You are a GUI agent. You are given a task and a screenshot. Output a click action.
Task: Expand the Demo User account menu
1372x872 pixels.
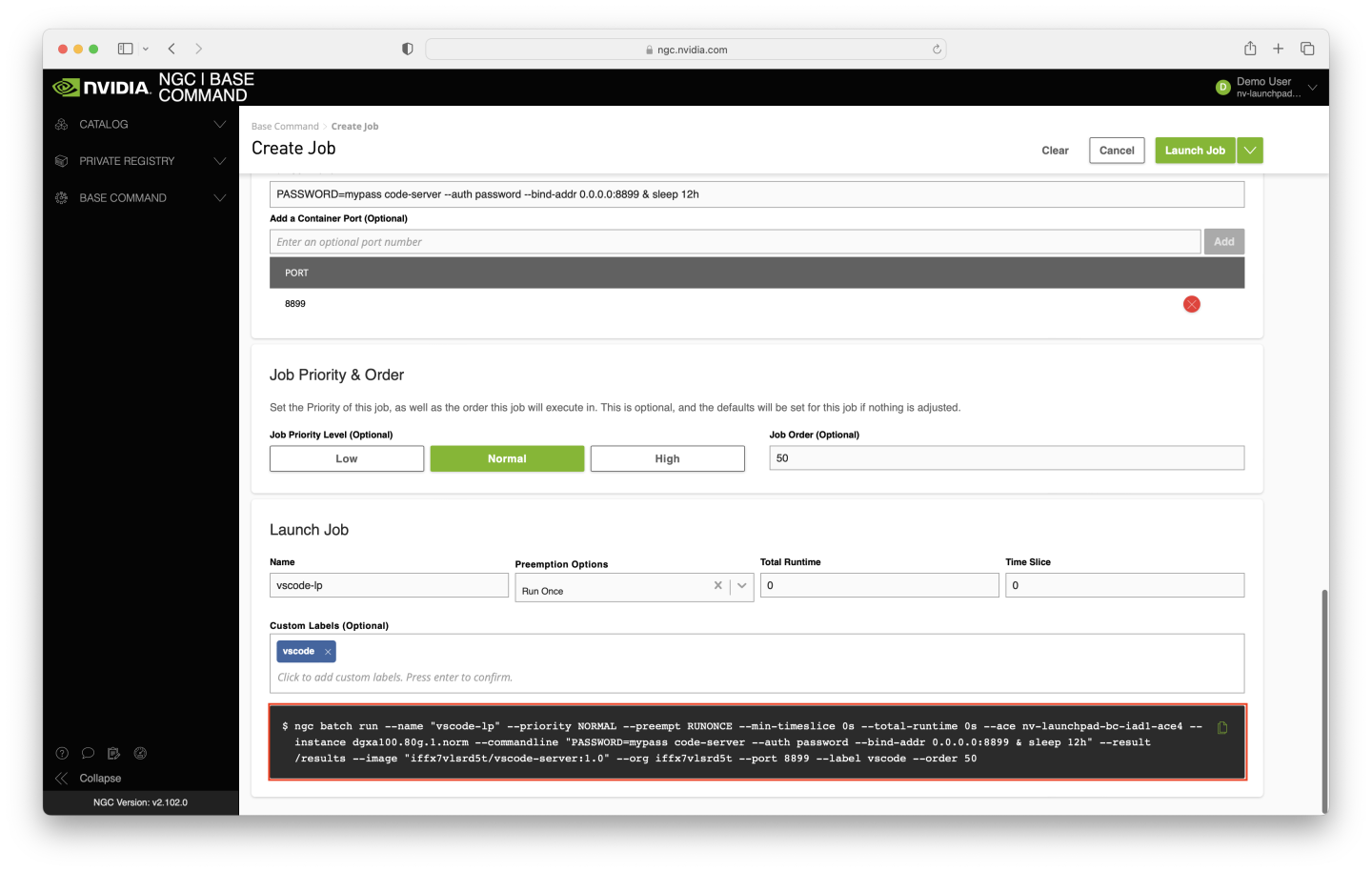pyautogui.click(x=1312, y=88)
